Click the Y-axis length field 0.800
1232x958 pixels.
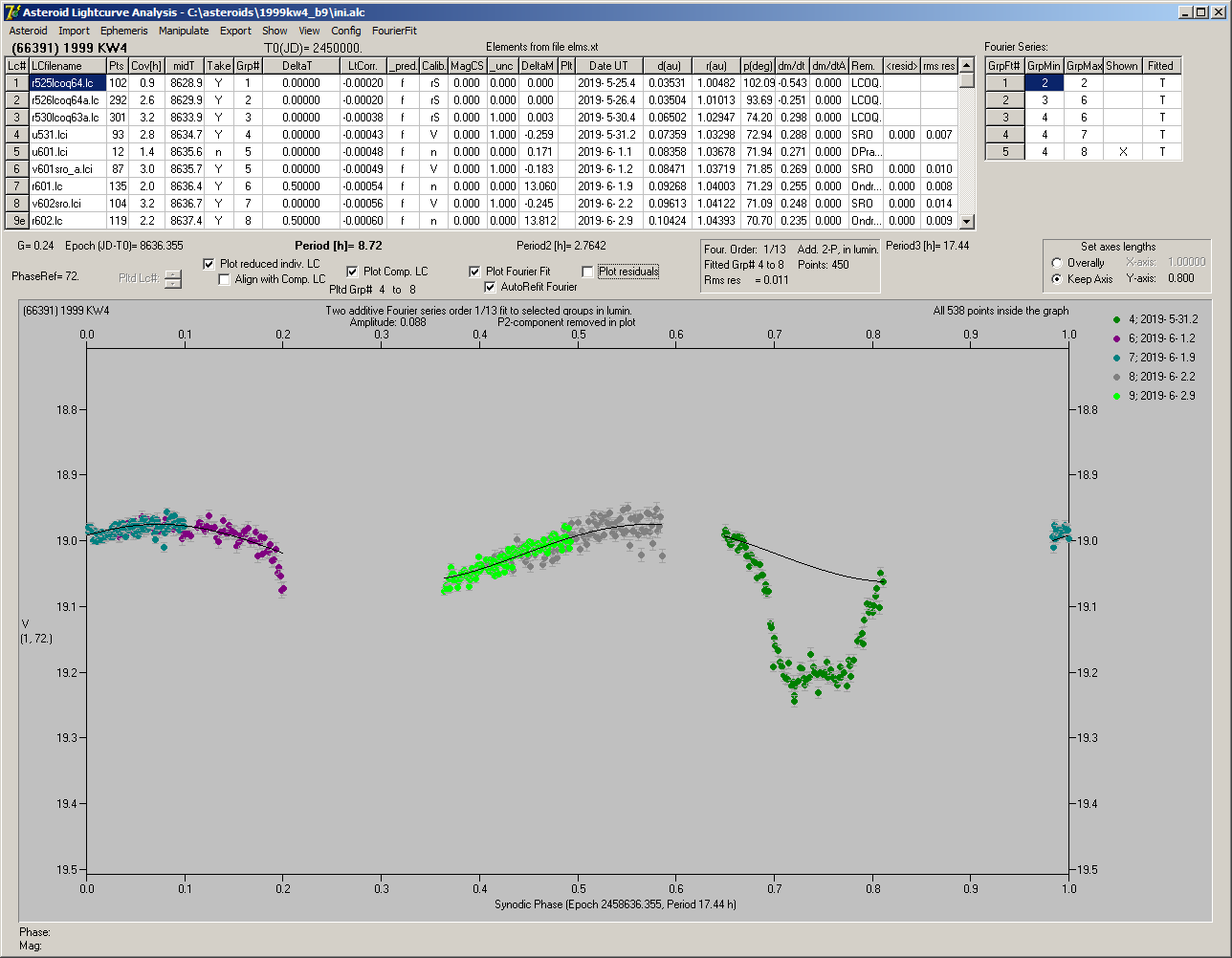(1181, 279)
